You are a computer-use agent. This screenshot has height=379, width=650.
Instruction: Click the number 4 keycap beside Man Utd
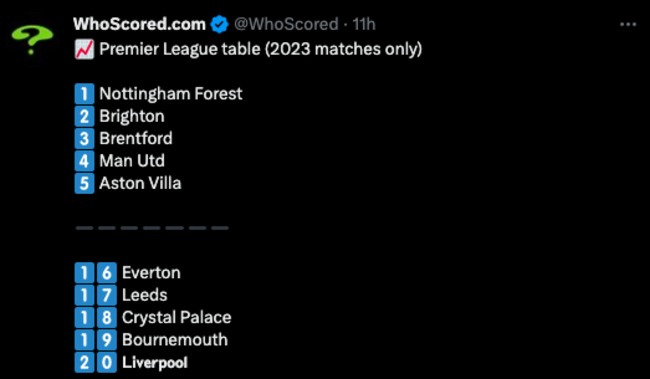click(x=85, y=161)
